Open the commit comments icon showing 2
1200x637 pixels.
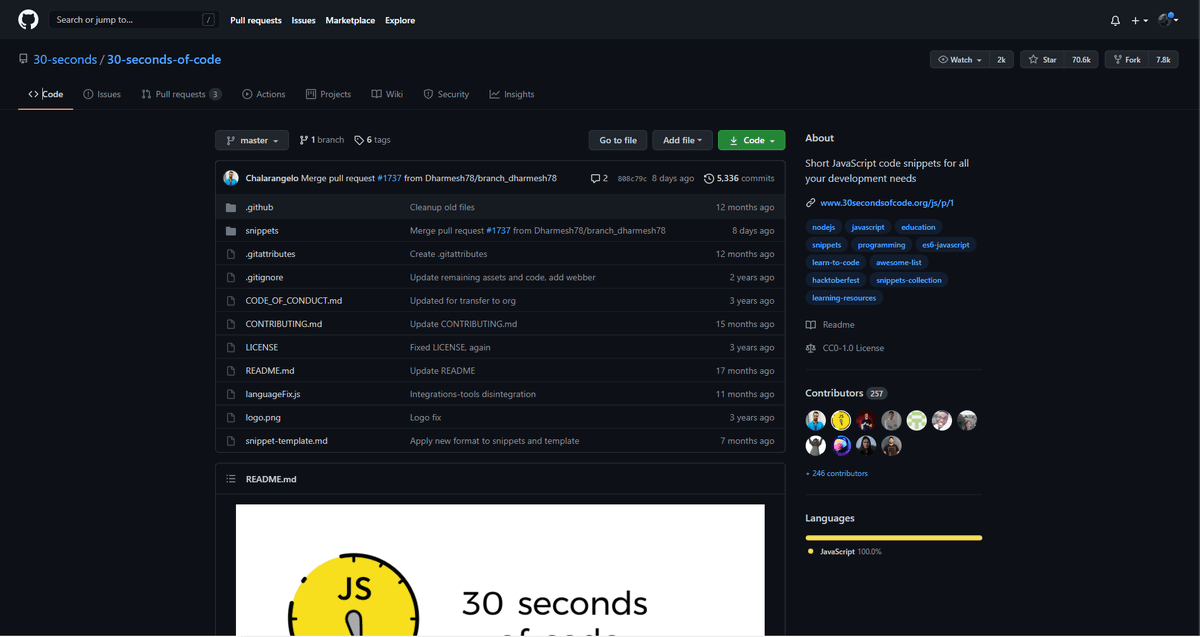[x=599, y=178]
